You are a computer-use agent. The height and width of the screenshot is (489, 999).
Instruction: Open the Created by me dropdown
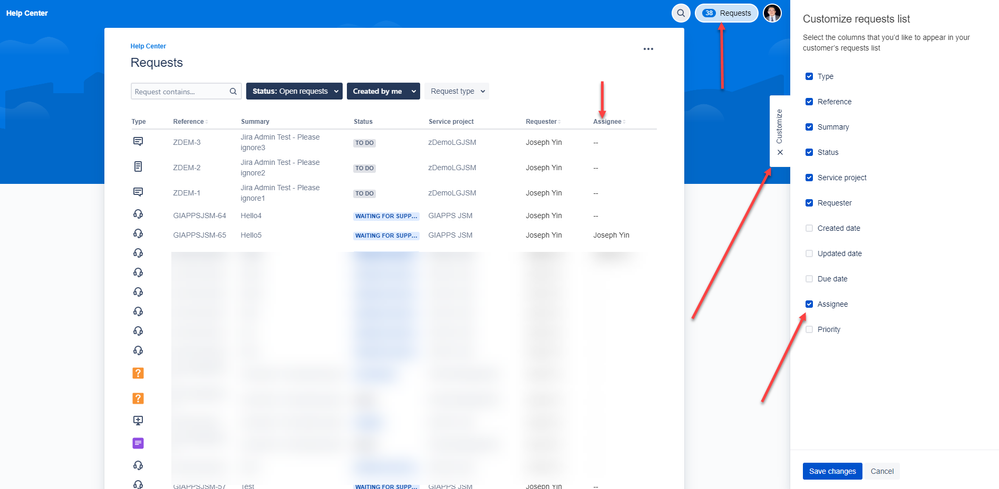point(383,91)
